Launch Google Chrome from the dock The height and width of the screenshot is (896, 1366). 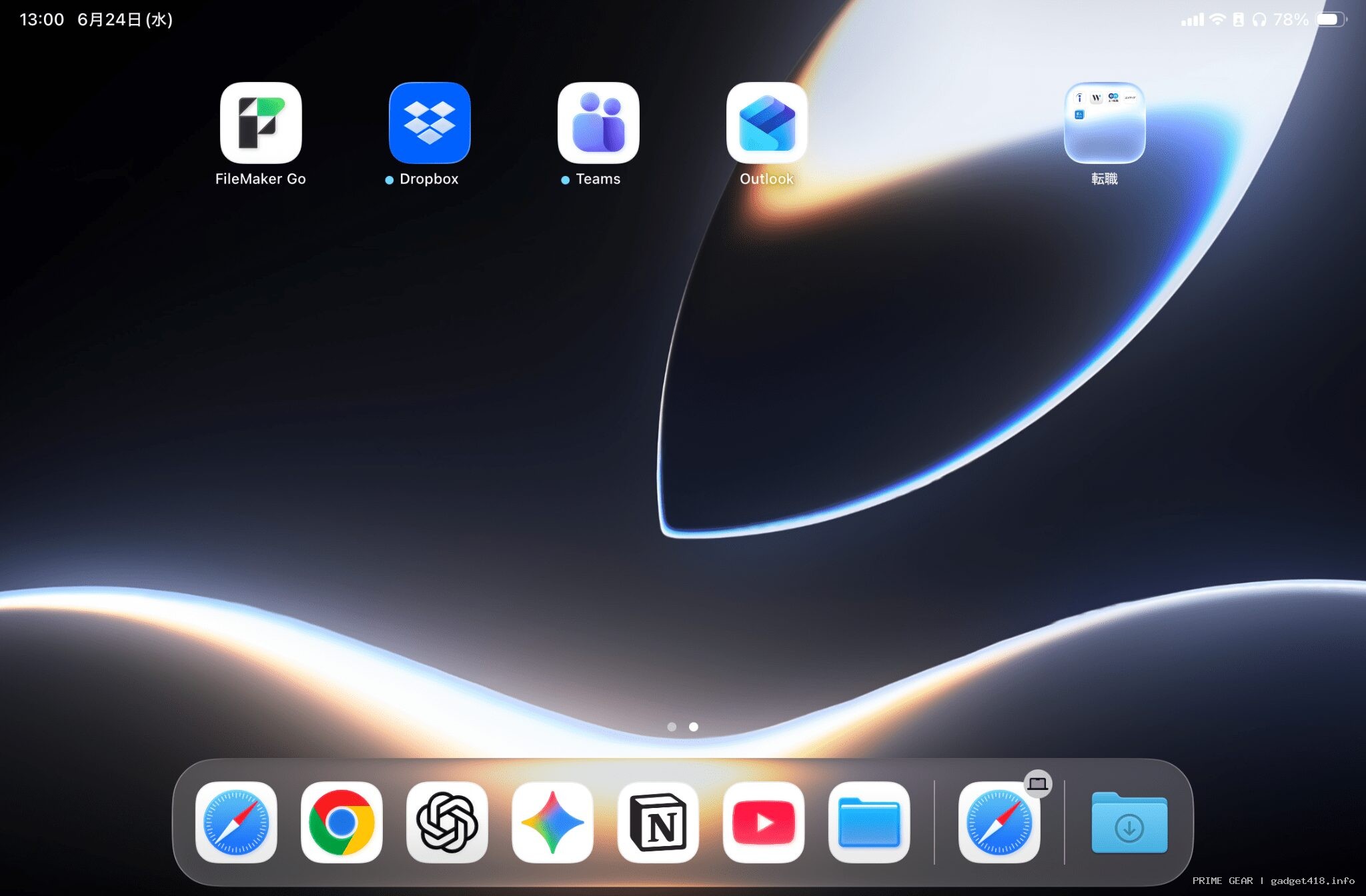click(341, 822)
